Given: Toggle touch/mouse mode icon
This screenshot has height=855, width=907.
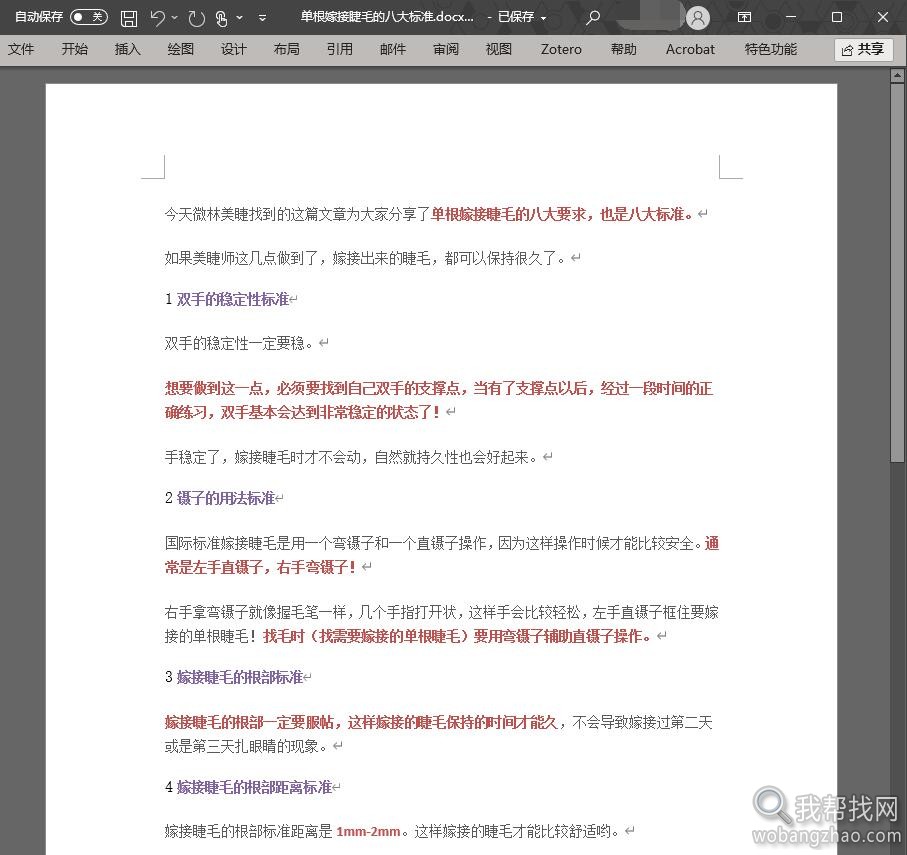Looking at the screenshot, I should (222, 18).
